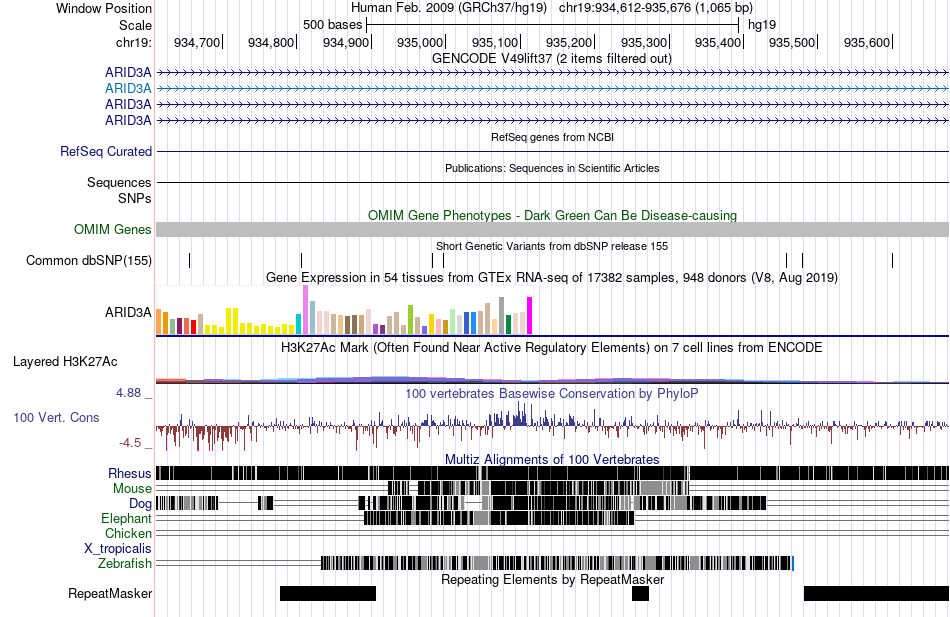Click 'Human Feb. 2009 (GRCh37/hg19)' text
This screenshot has height=617, width=950.
pyautogui.click(x=449, y=8)
